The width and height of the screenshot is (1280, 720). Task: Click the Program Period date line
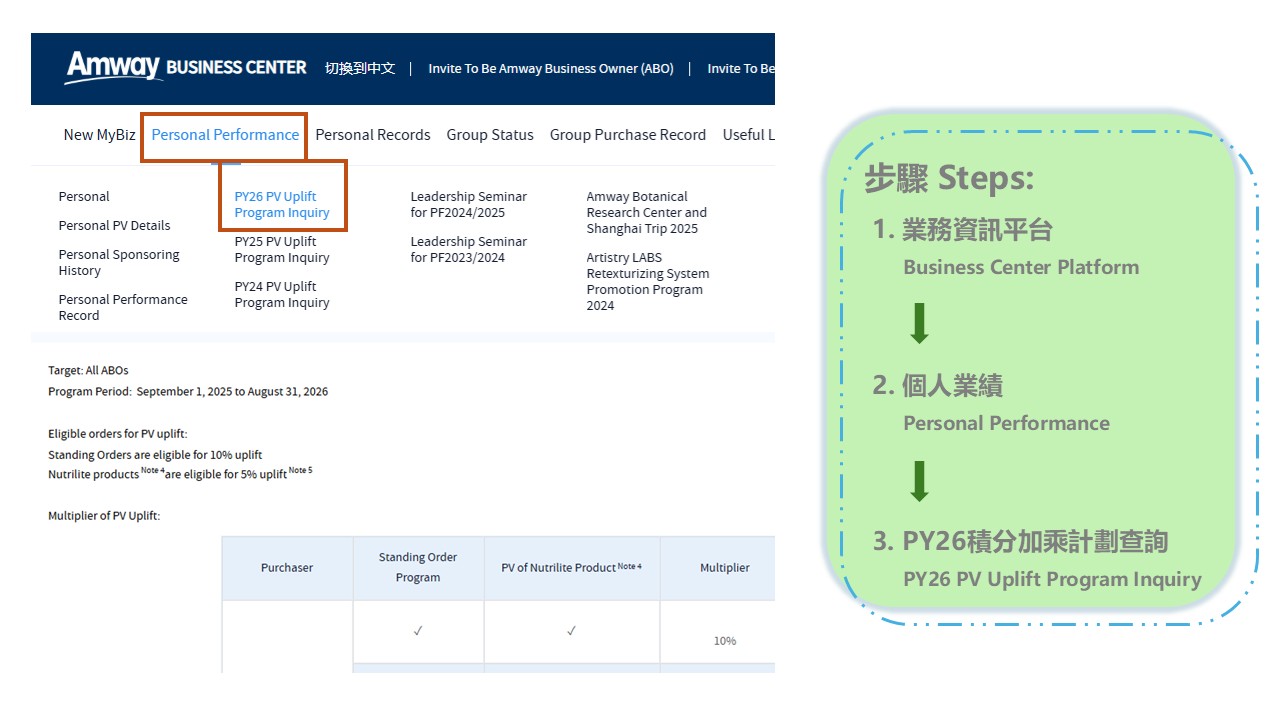pos(188,392)
